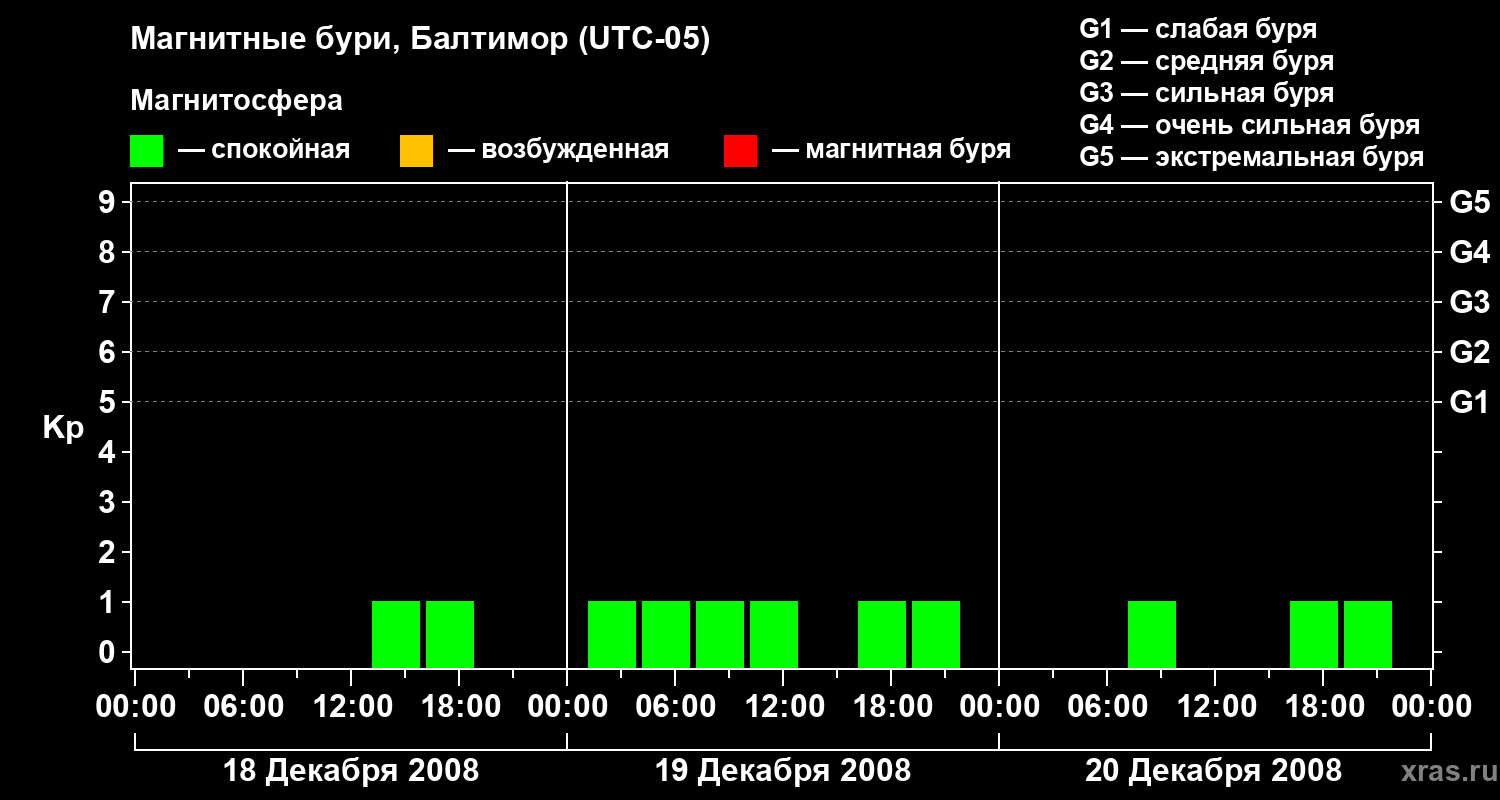The image size is (1500, 800).
Task: Click the lone morning green bar on 20 December
Action: (1152, 634)
